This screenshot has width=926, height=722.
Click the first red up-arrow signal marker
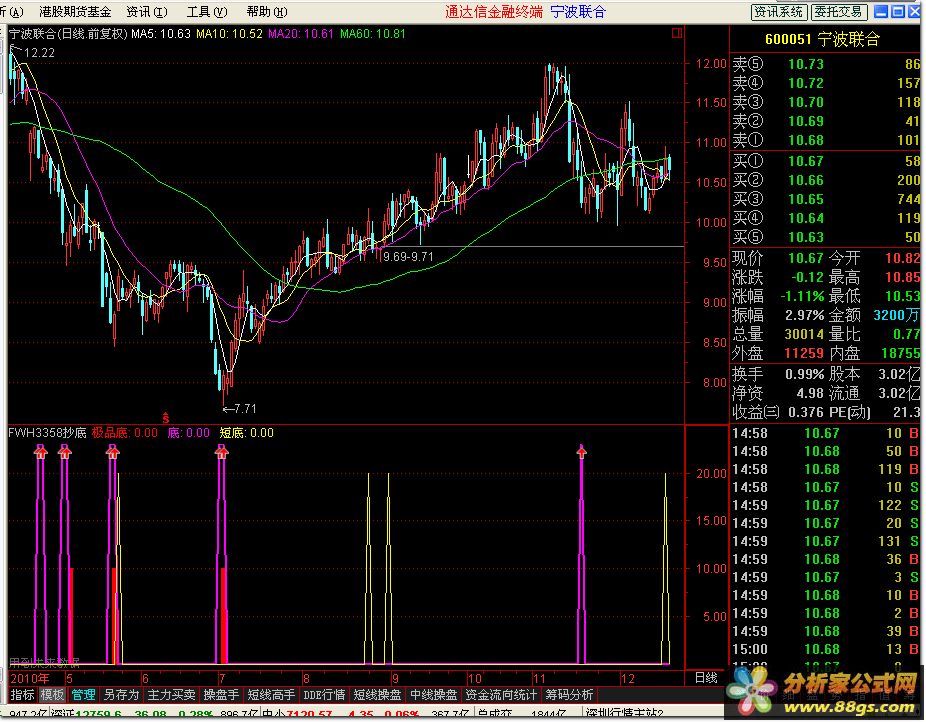(40, 452)
